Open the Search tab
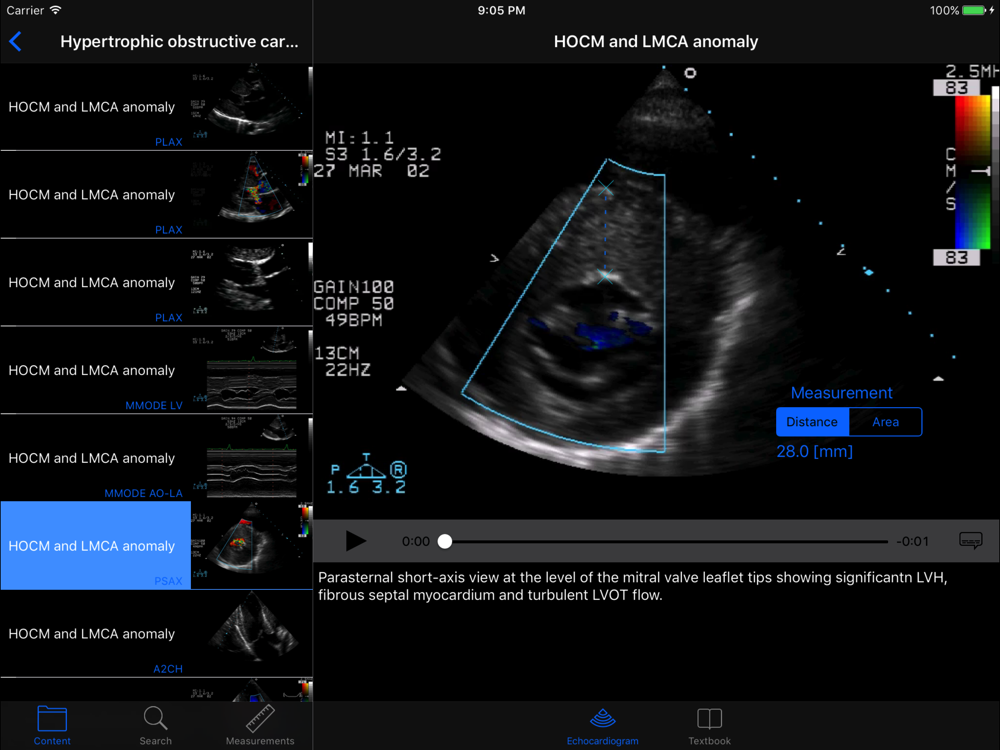The height and width of the screenshot is (750, 1000). [x=156, y=726]
